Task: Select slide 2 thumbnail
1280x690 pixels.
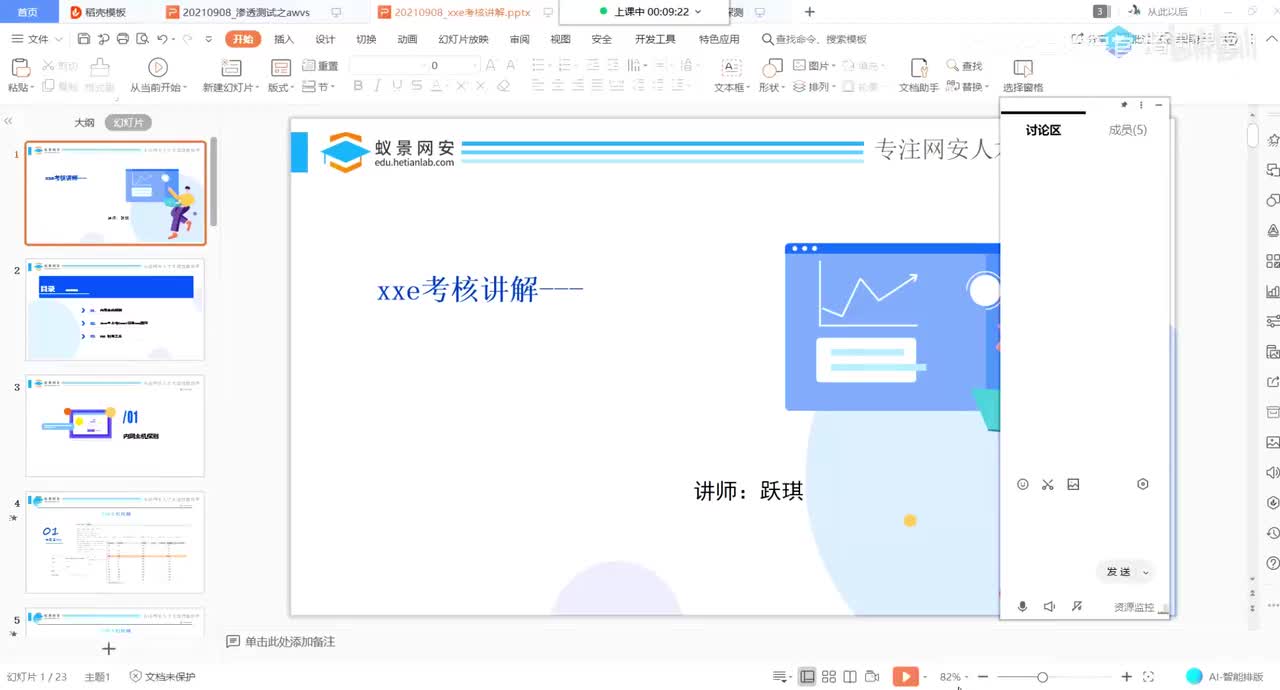Action: pos(115,310)
